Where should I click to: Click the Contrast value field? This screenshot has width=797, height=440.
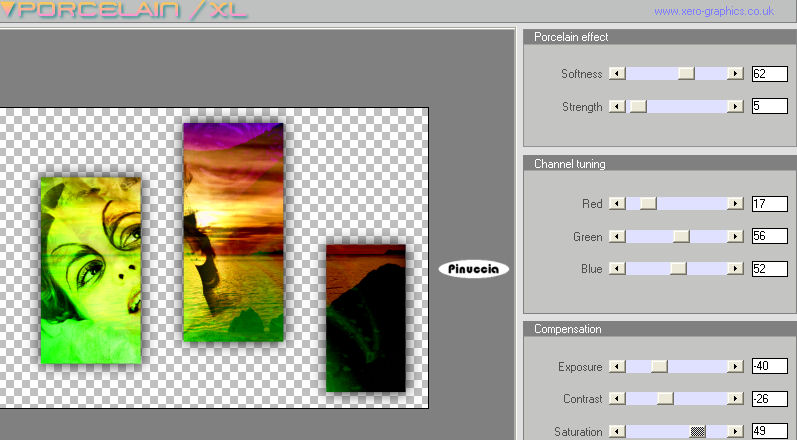[770, 398]
